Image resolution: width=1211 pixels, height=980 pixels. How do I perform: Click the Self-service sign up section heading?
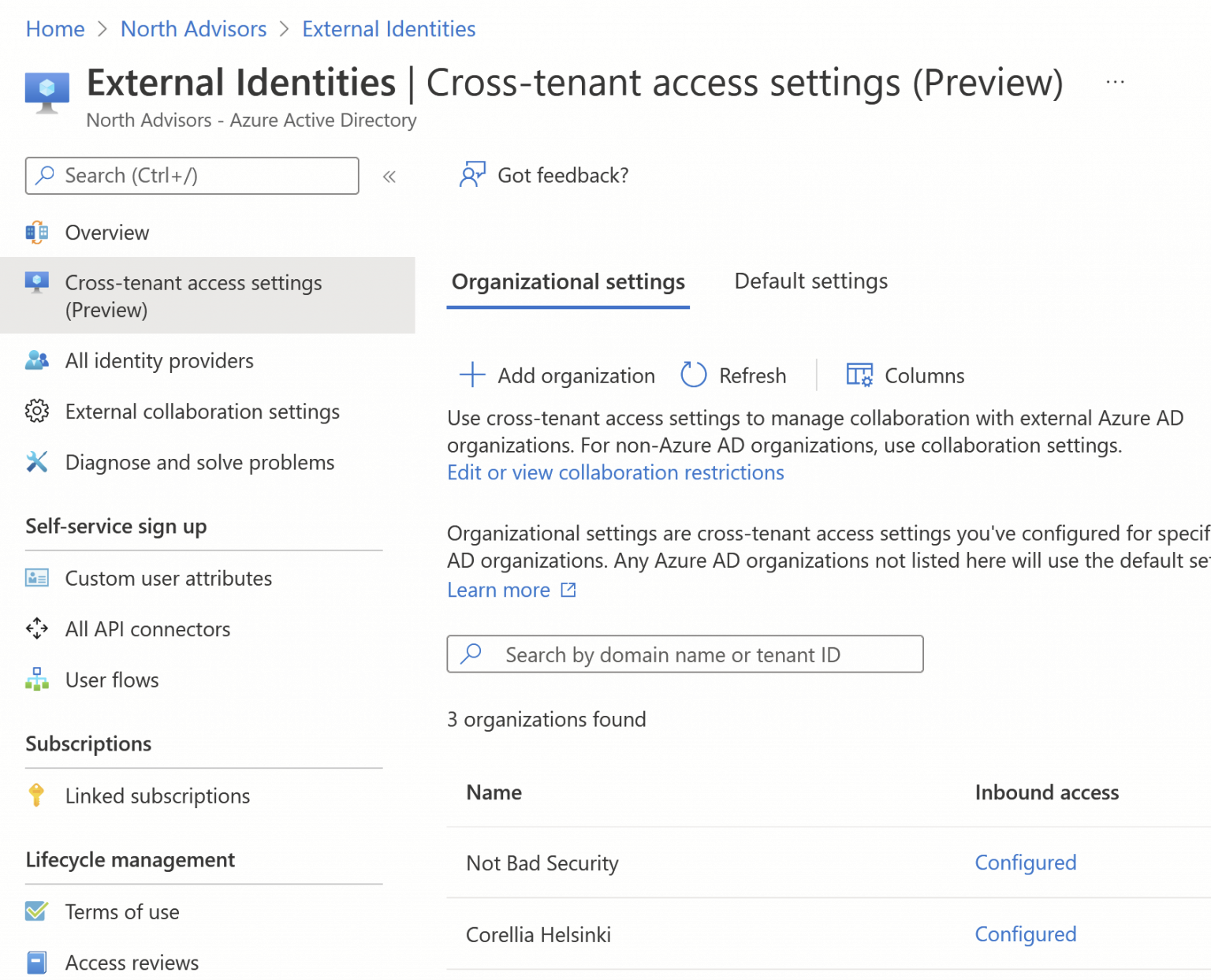click(116, 526)
